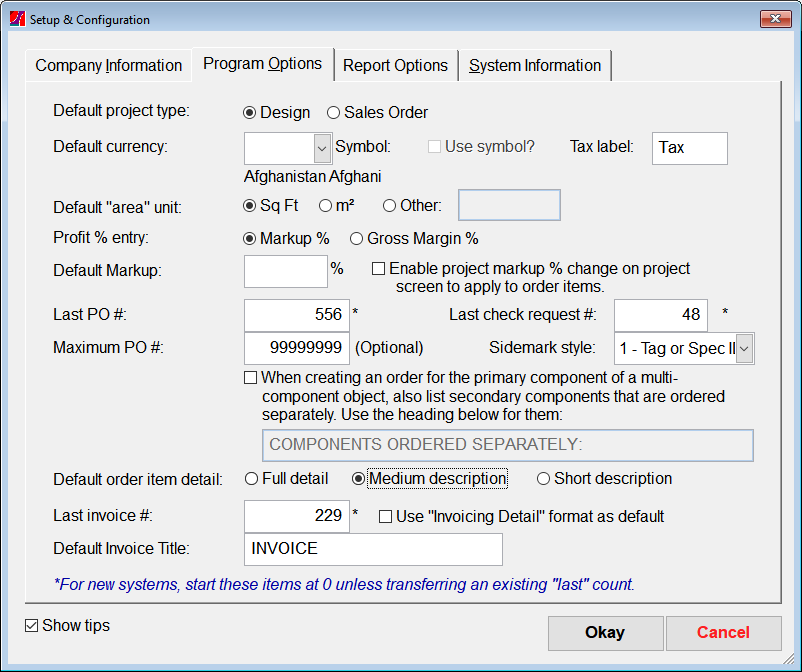Enable Invoicing Detail format as default
The height and width of the screenshot is (672, 802).
(385, 517)
